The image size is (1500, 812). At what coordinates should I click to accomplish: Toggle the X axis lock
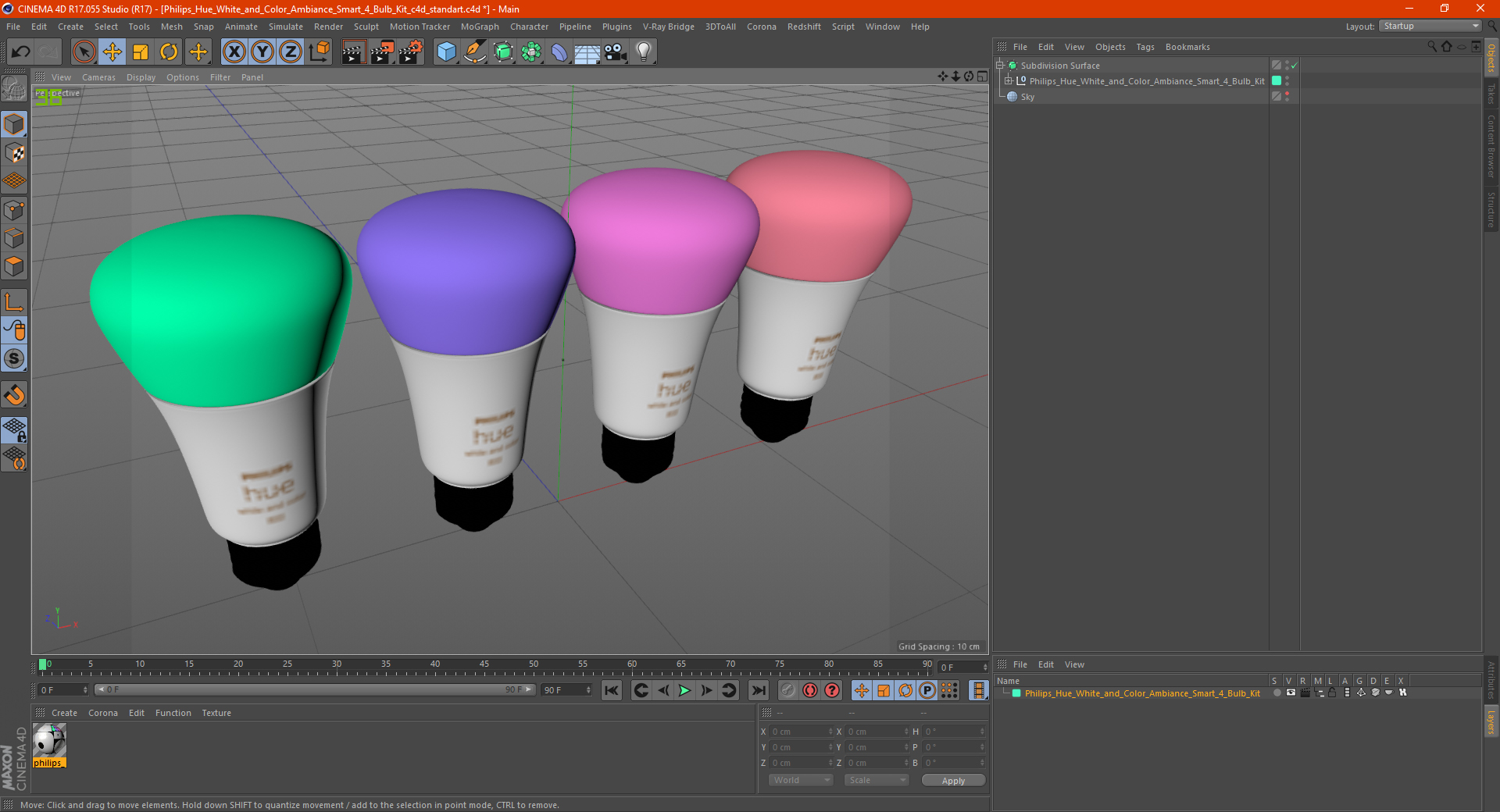coord(234,52)
